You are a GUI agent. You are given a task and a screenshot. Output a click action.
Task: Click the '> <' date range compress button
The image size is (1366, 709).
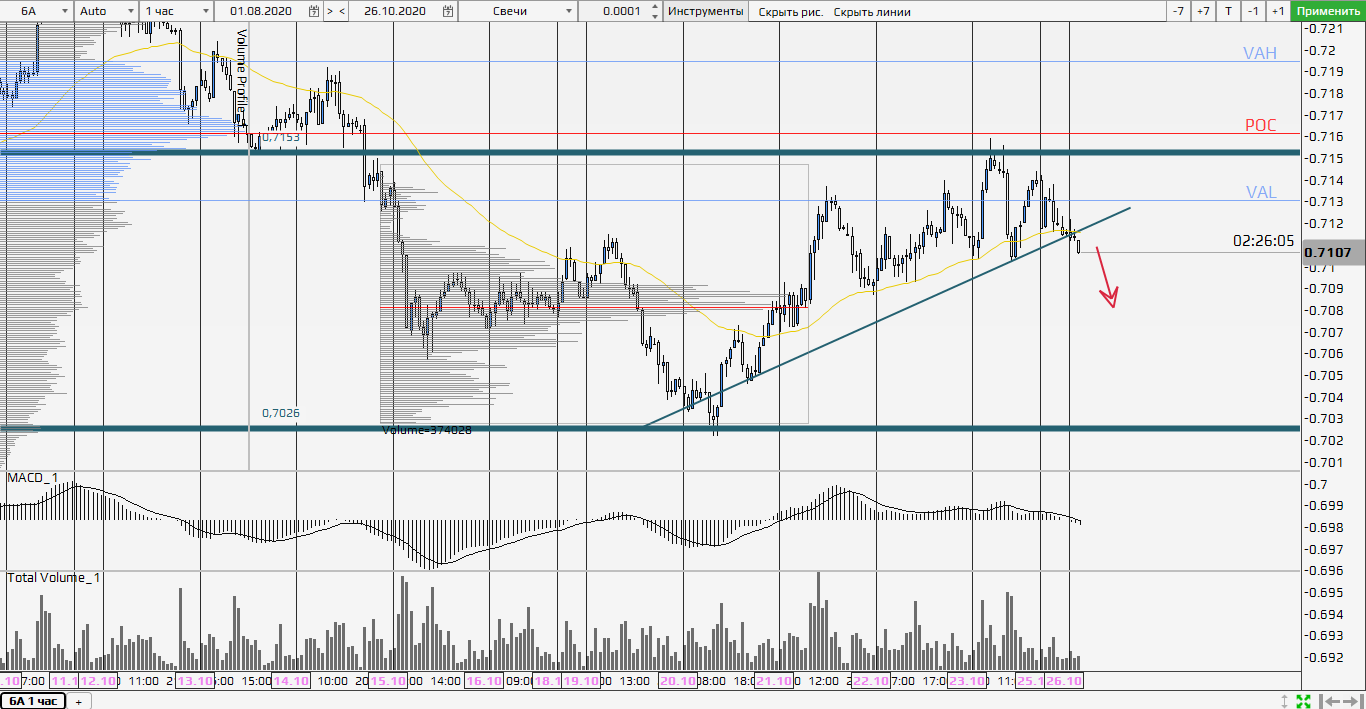tap(337, 11)
